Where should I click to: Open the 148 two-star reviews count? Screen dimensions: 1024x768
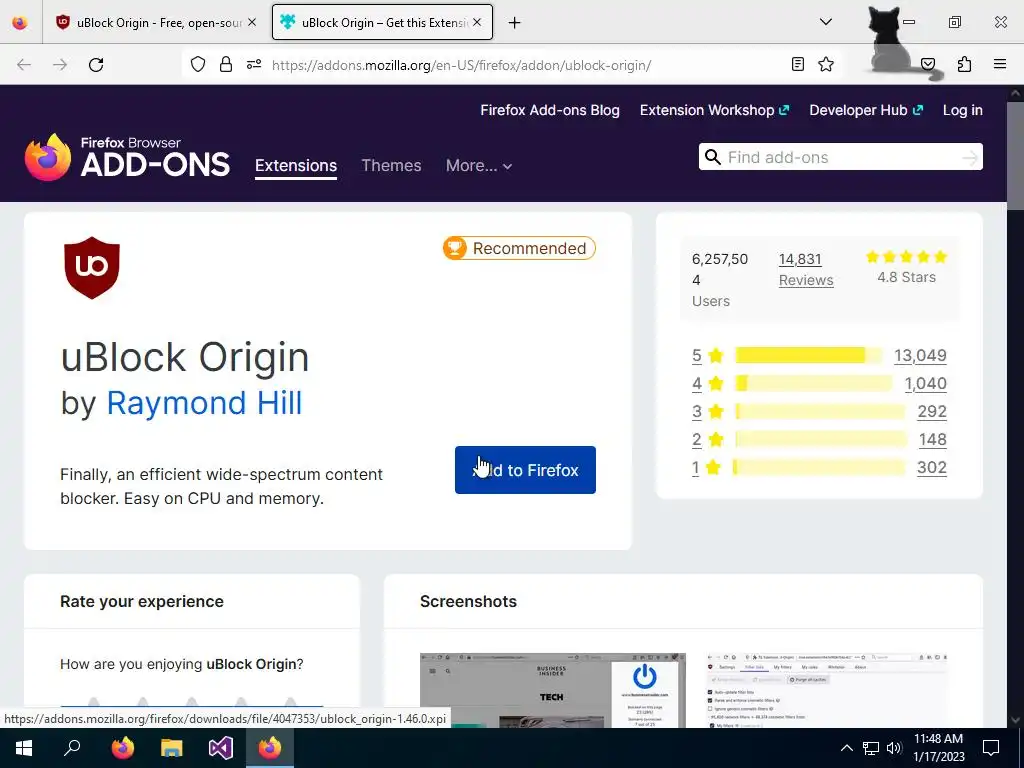tap(933, 440)
